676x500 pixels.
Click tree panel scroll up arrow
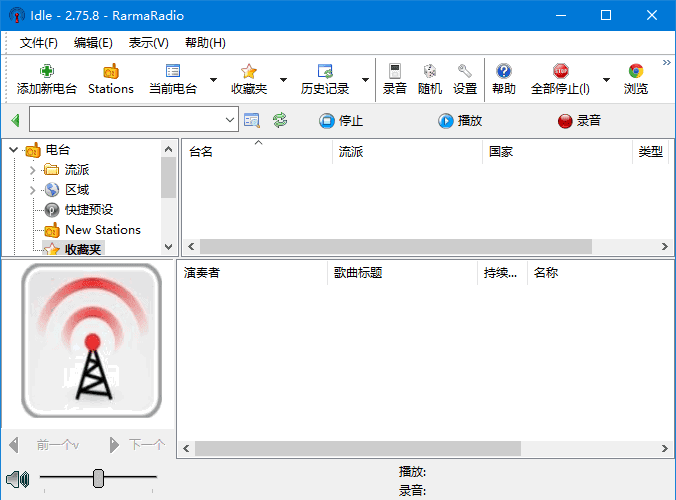click(x=169, y=149)
